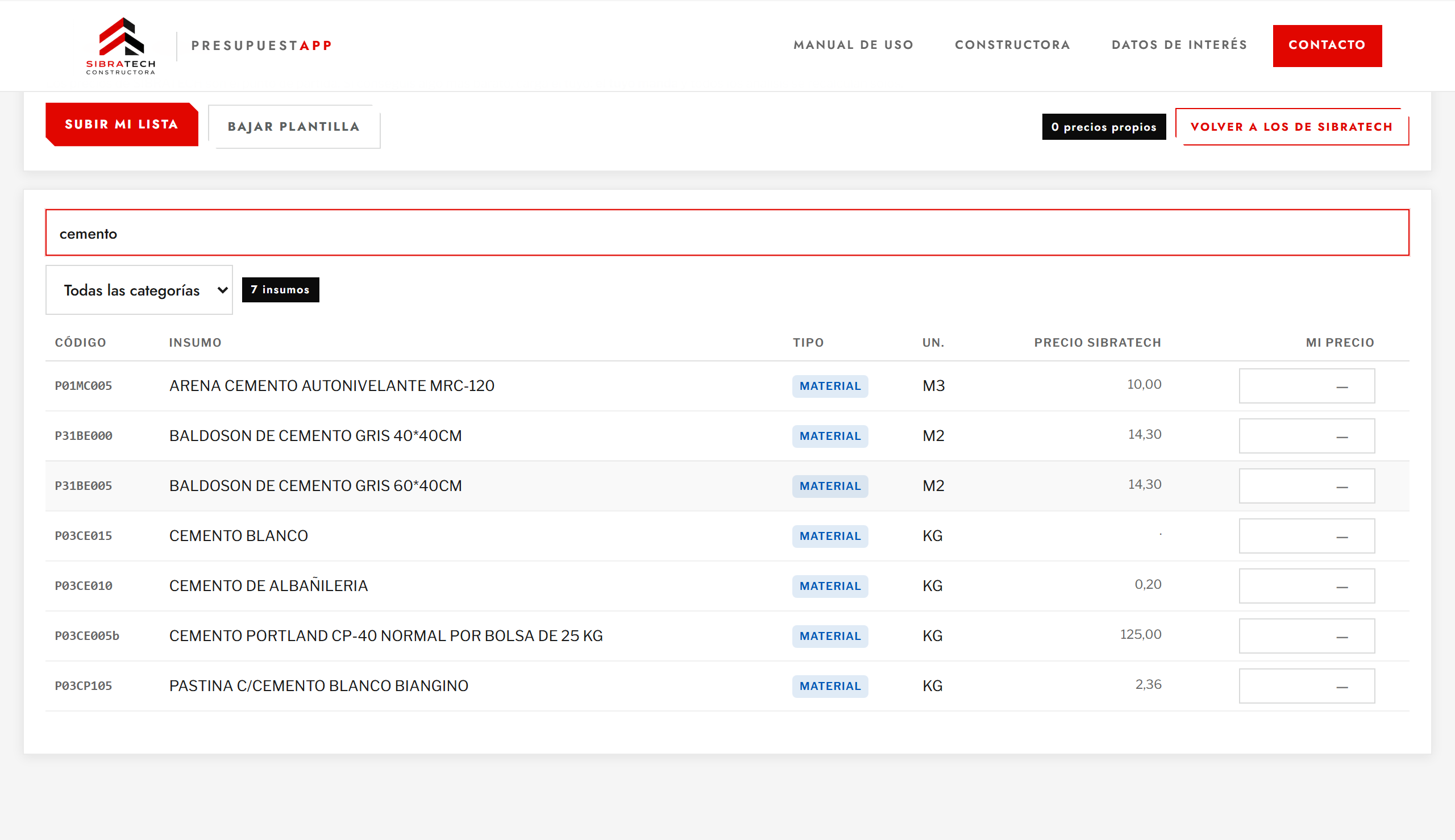Click Material tag in Arena Cemento row
The image size is (1455, 840).
(x=830, y=386)
